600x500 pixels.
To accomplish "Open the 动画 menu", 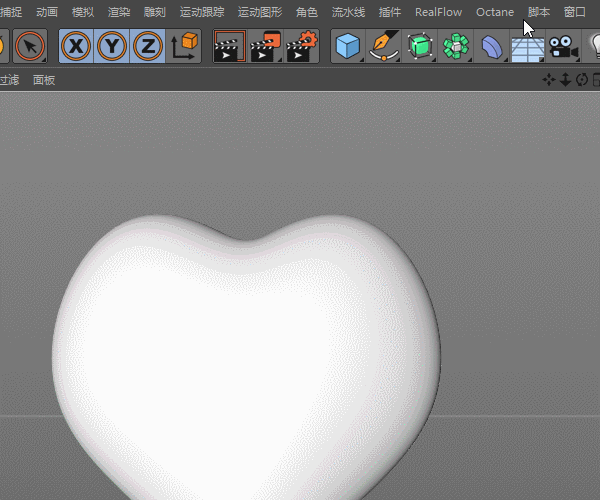I will [47, 12].
